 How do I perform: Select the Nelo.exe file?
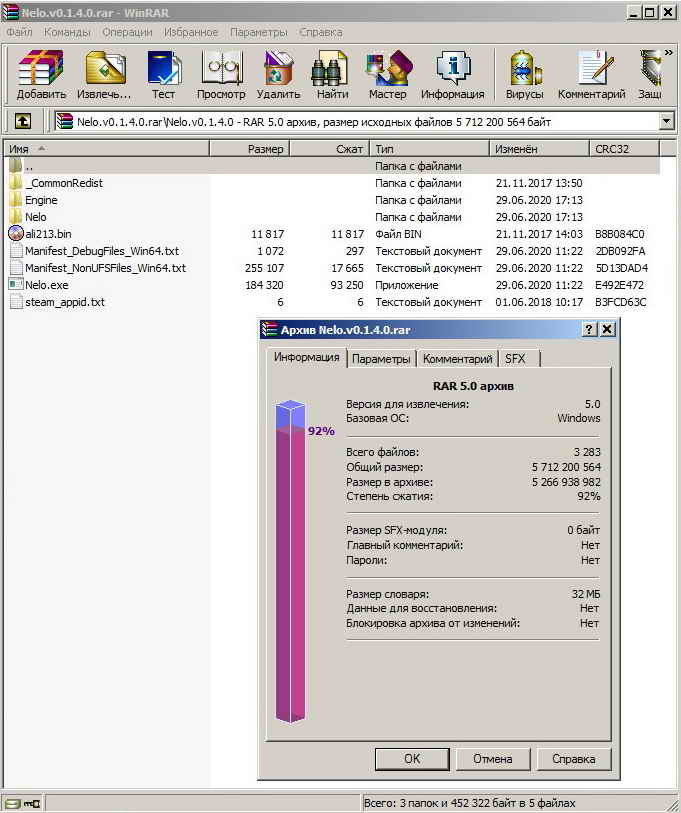click(x=46, y=285)
